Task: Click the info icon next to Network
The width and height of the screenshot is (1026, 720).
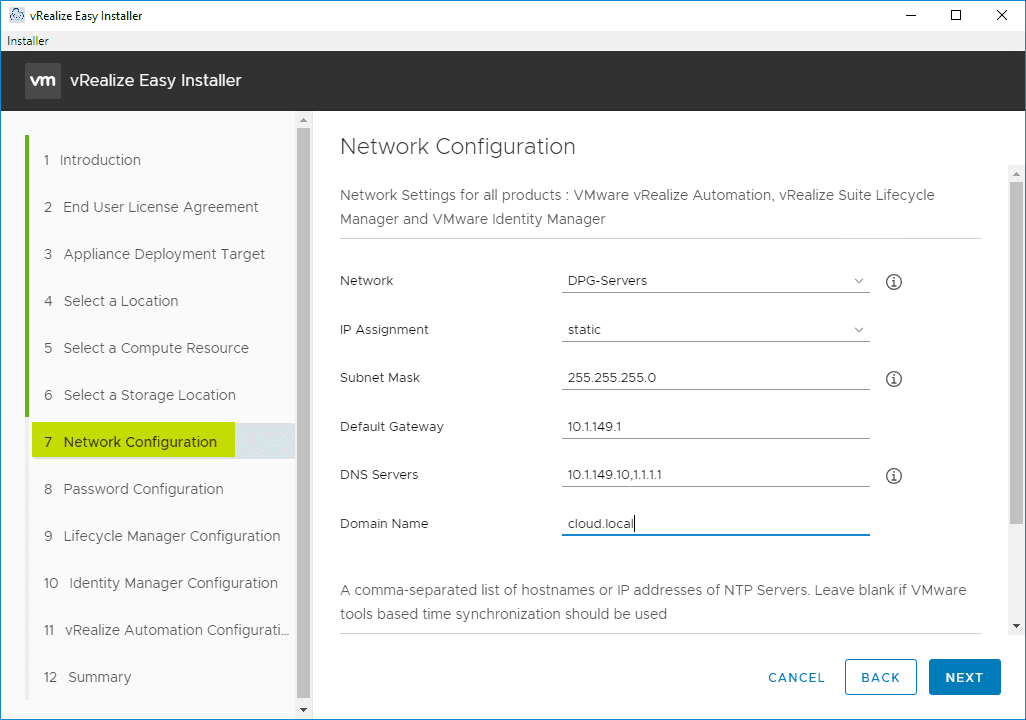Action: coord(894,282)
